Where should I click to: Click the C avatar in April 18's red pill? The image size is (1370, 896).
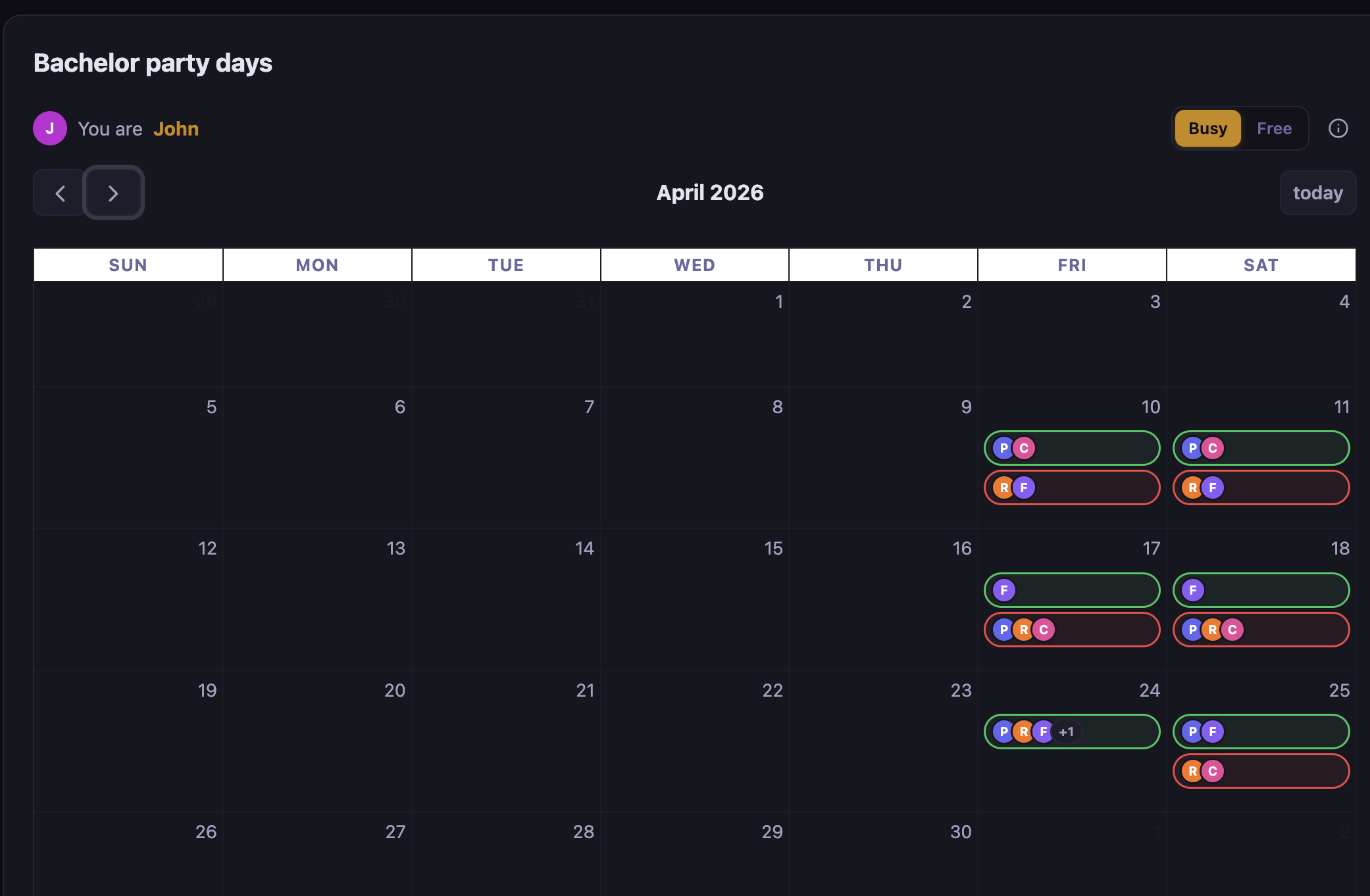click(x=1232, y=630)
